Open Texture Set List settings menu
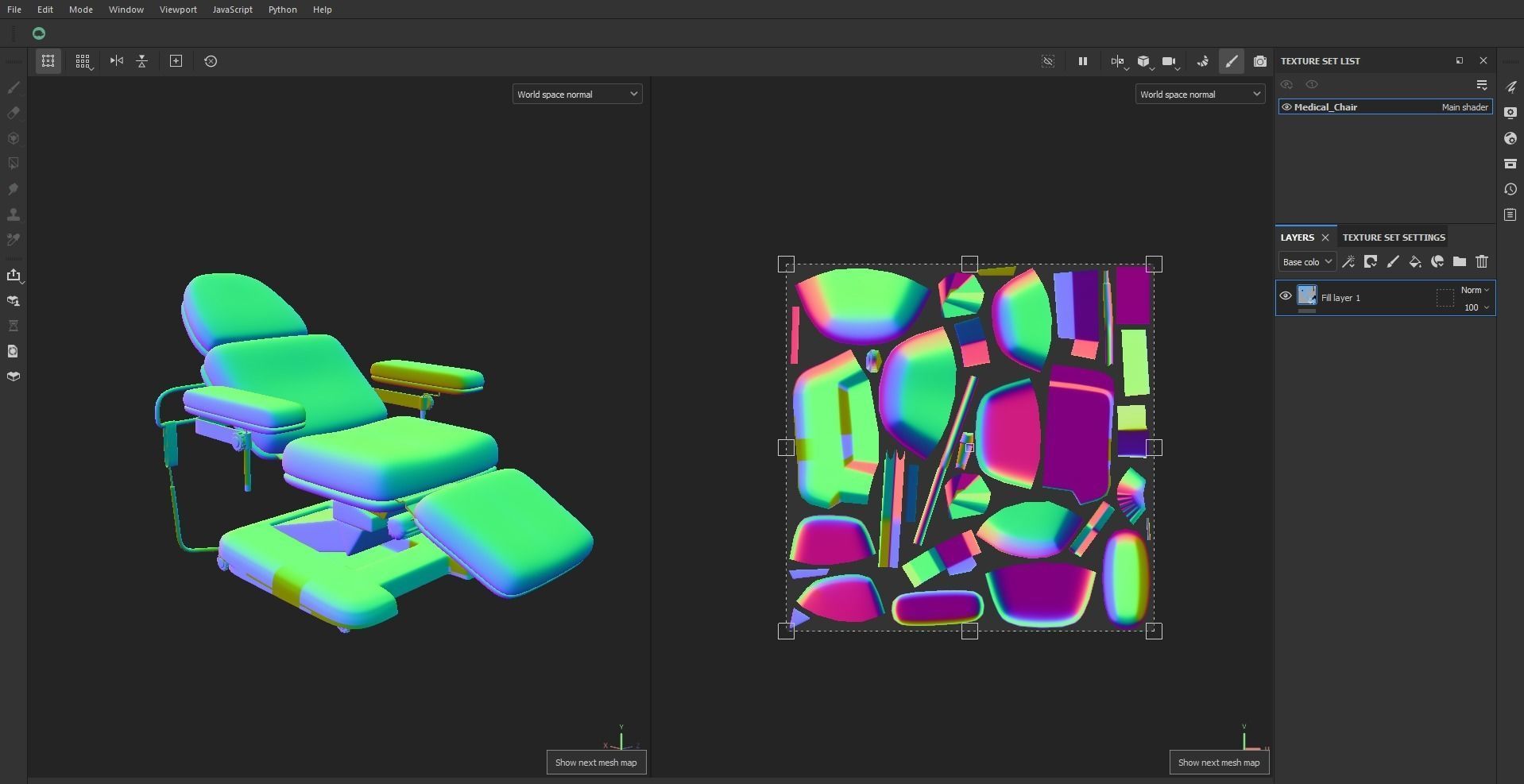Viewport: 1524px width, 784px height. [x=1482, y=84]
